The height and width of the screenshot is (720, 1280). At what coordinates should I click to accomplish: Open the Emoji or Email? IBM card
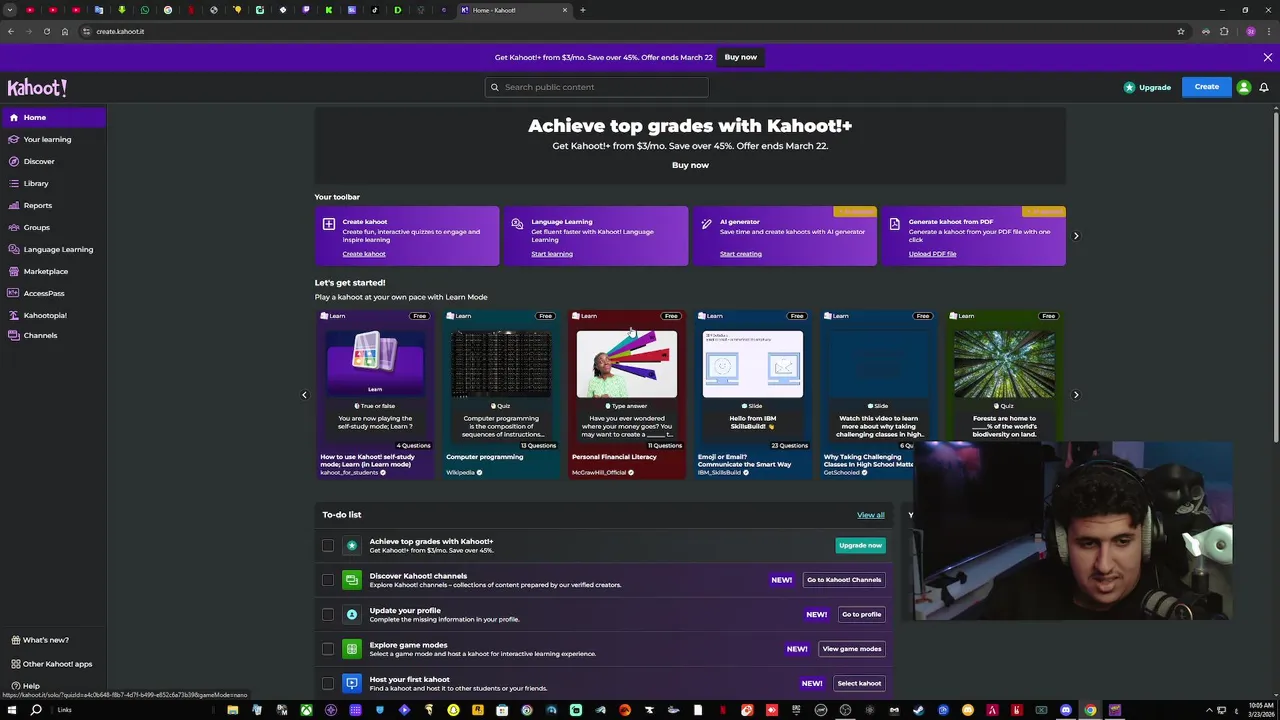coord(753,395)
